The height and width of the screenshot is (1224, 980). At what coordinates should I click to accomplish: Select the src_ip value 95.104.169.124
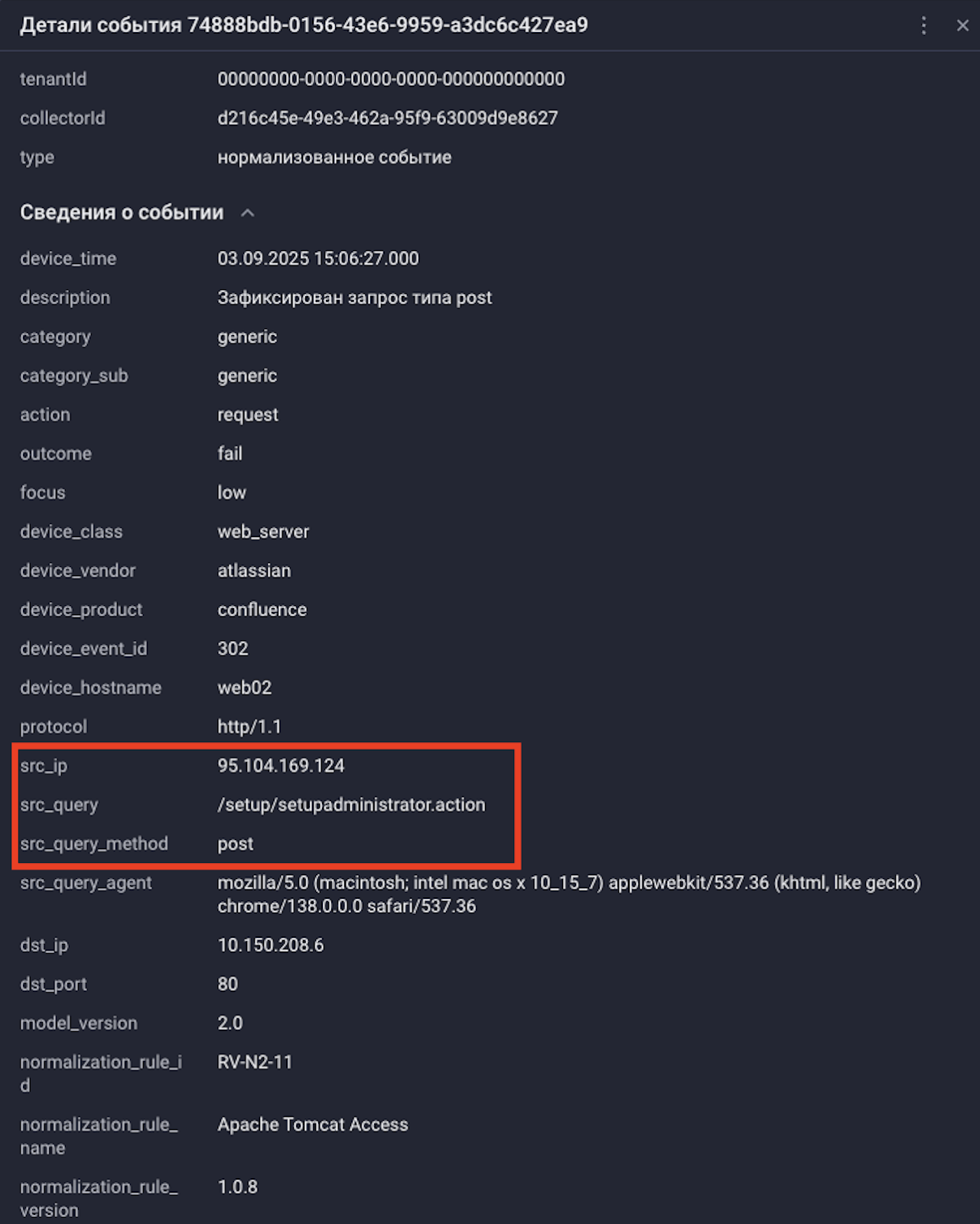281,766
